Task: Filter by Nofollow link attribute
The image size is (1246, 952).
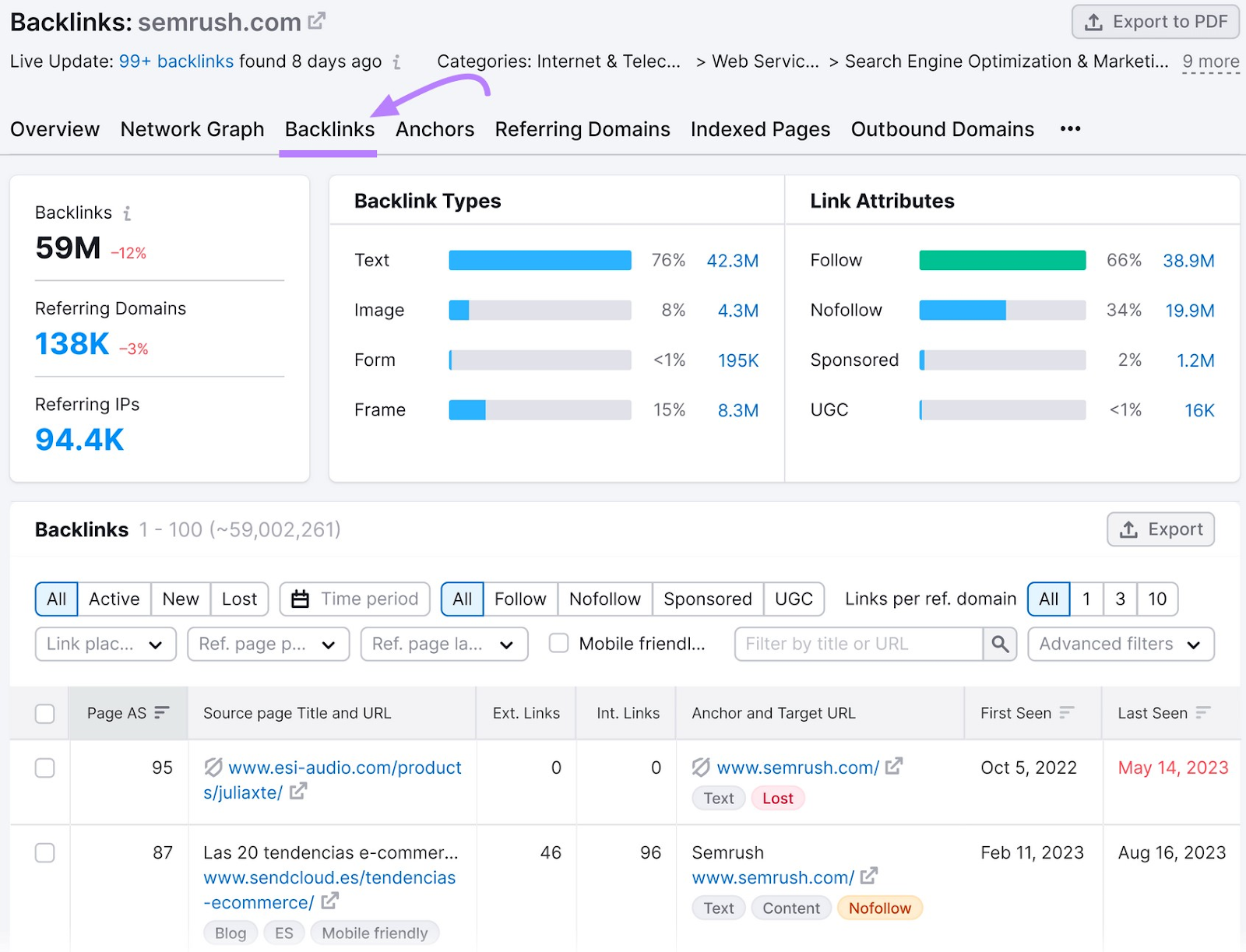Action: click(x=605, y=599)
